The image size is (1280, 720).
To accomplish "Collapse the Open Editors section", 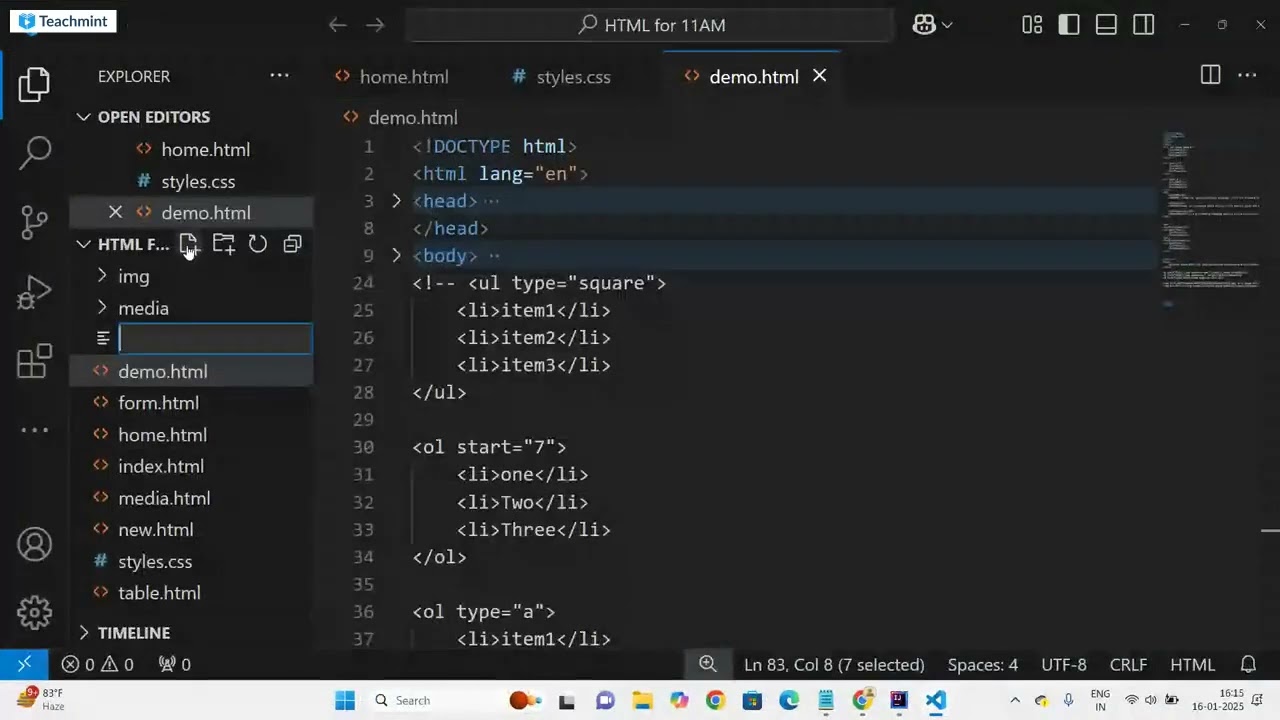I will (84, 117).
